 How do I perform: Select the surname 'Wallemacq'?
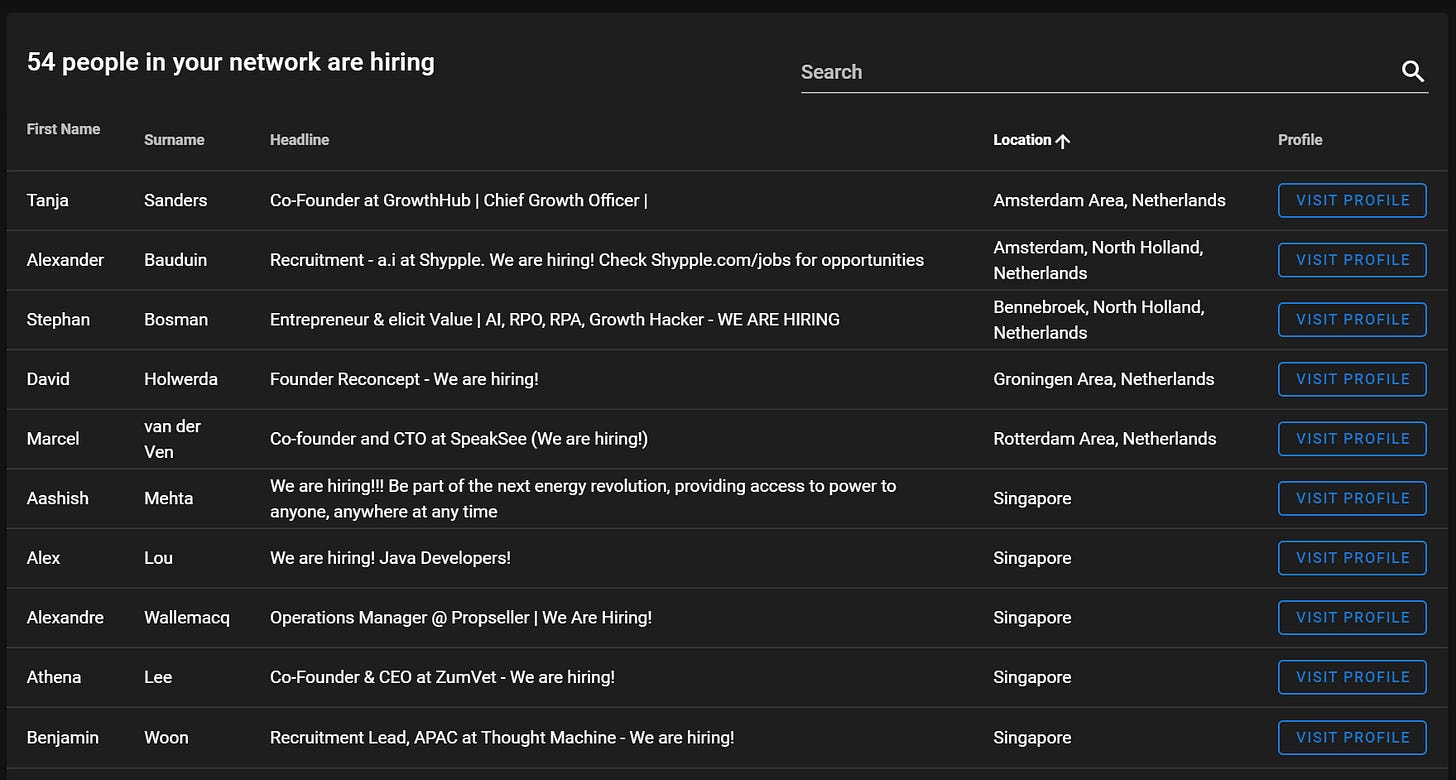tap(187, 618)
